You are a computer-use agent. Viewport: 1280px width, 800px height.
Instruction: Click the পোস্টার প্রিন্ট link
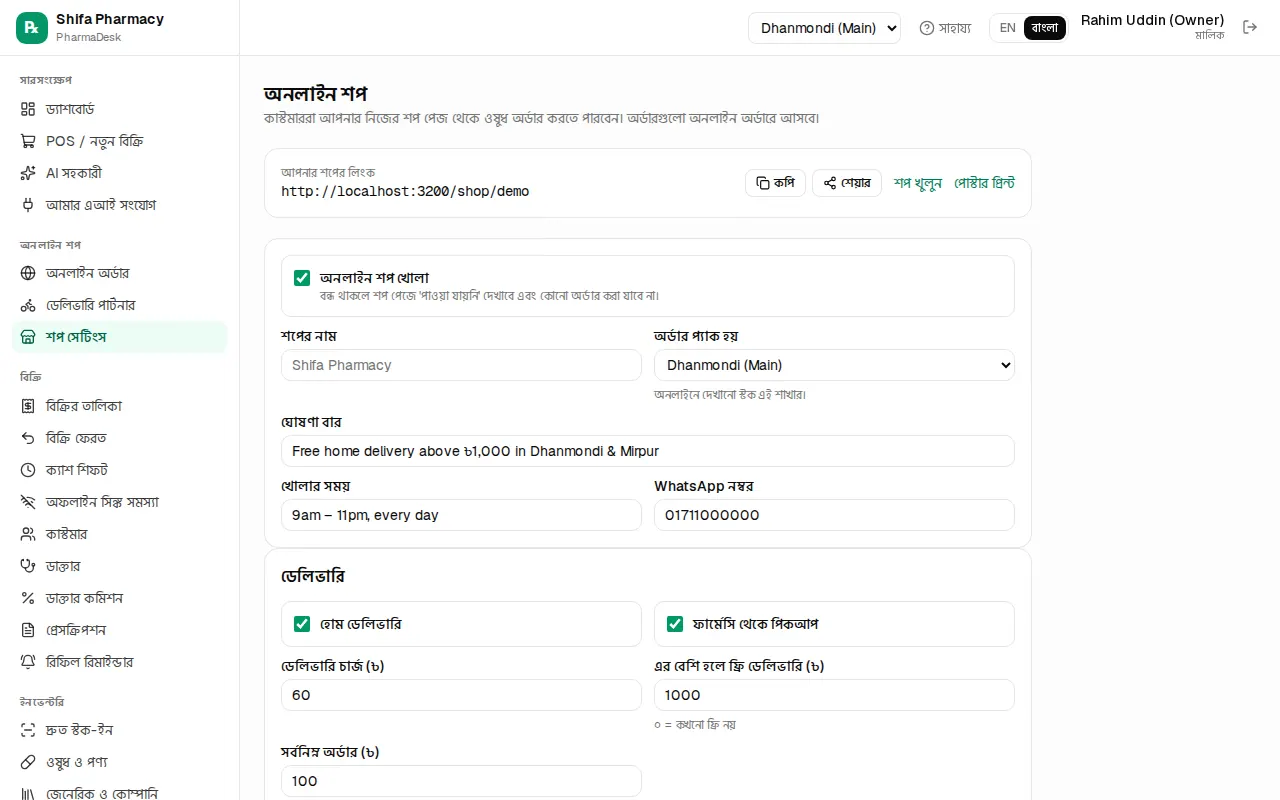tap(985, 183)
